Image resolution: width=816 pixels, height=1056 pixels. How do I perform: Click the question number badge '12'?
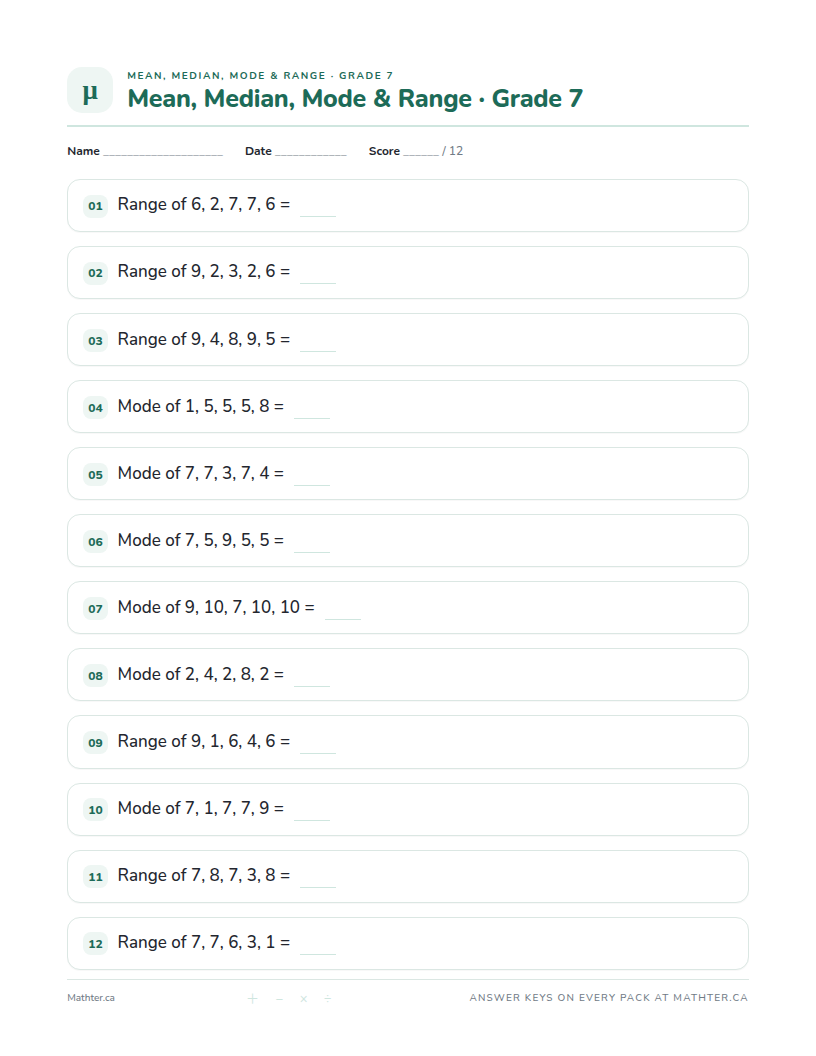point(96,944)
